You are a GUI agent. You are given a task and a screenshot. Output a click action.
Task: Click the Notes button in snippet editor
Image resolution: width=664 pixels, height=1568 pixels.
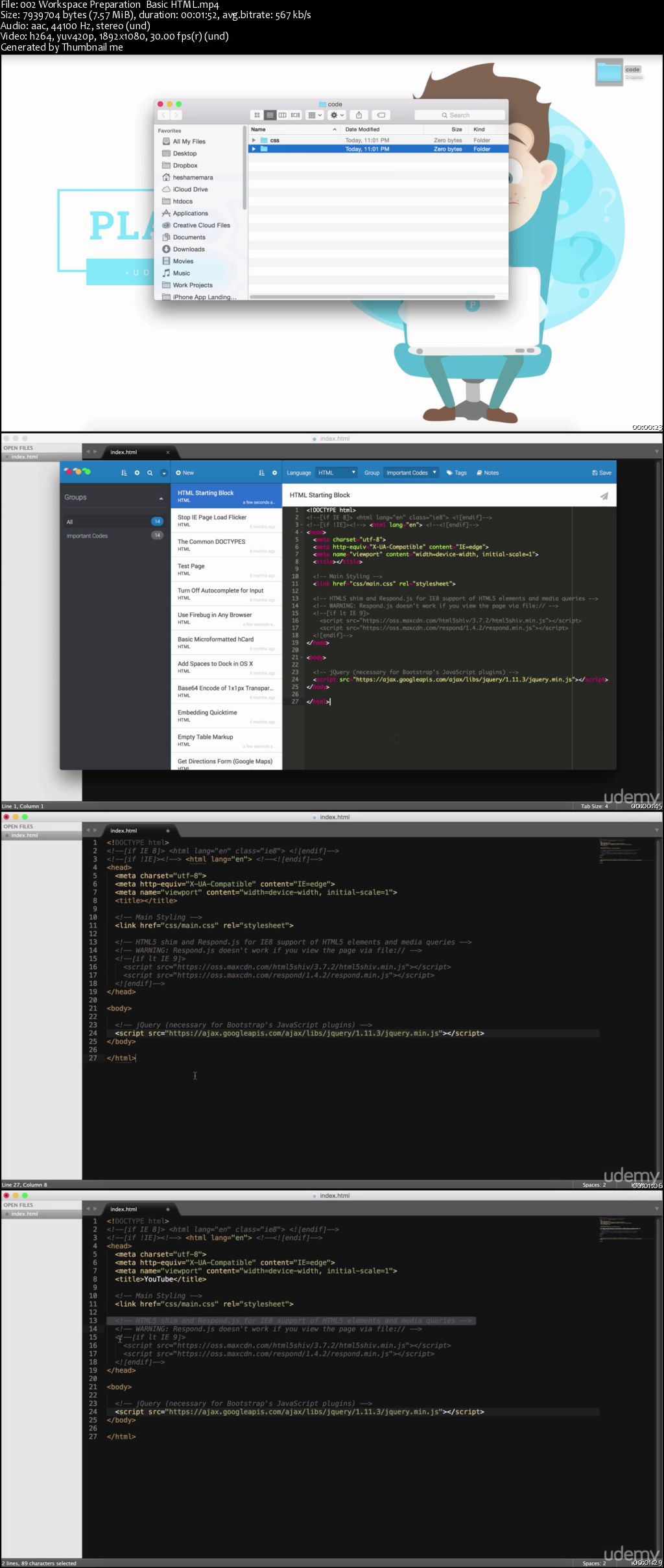tap(488, 473)
